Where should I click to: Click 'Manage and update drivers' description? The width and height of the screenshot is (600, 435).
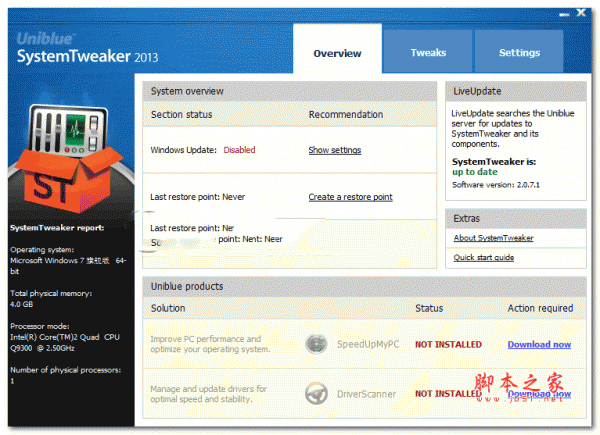click(x=209, y=394)
